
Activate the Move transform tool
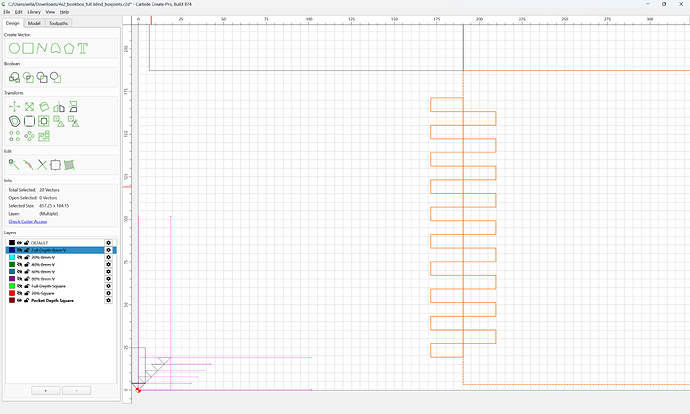pyautogui.click(x=14, y=106)
